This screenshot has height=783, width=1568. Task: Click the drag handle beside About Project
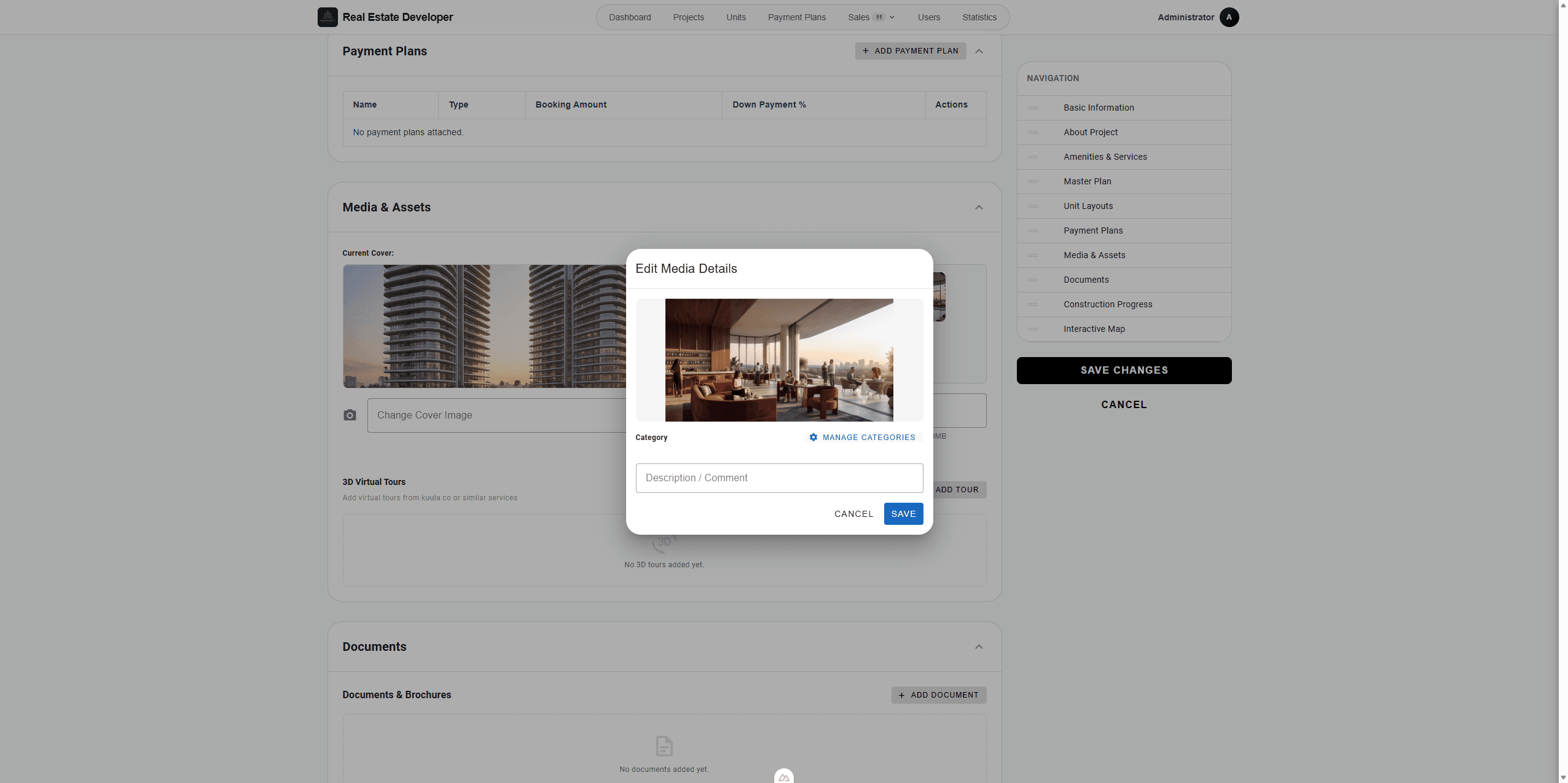(1033, 132)
